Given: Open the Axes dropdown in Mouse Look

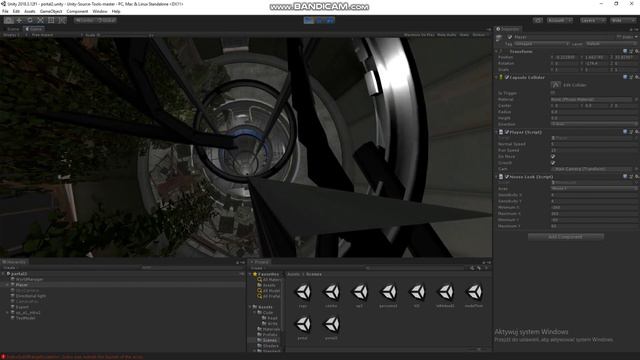Looking at the screenshot, I should click(x=594, y=189).
